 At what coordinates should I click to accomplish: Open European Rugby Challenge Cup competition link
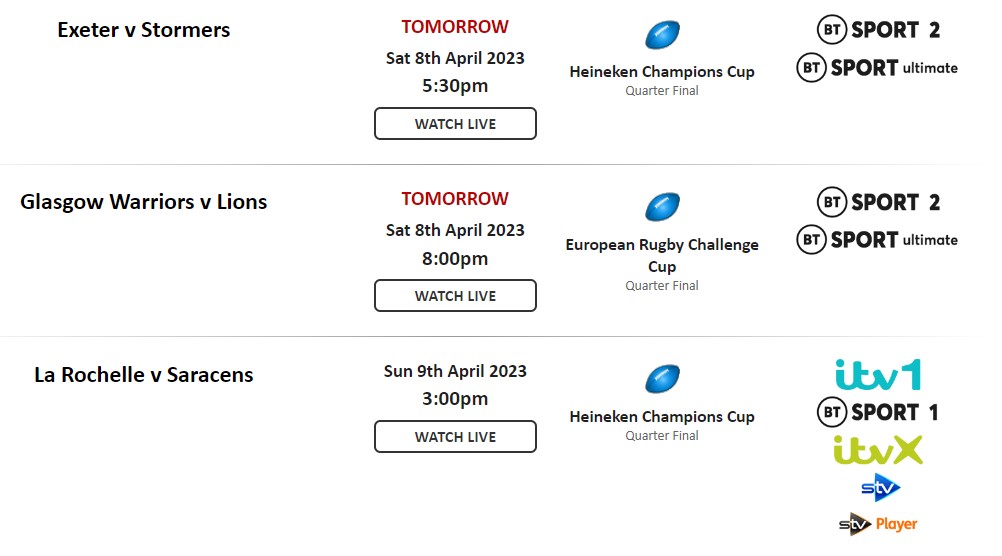(662, 255)
